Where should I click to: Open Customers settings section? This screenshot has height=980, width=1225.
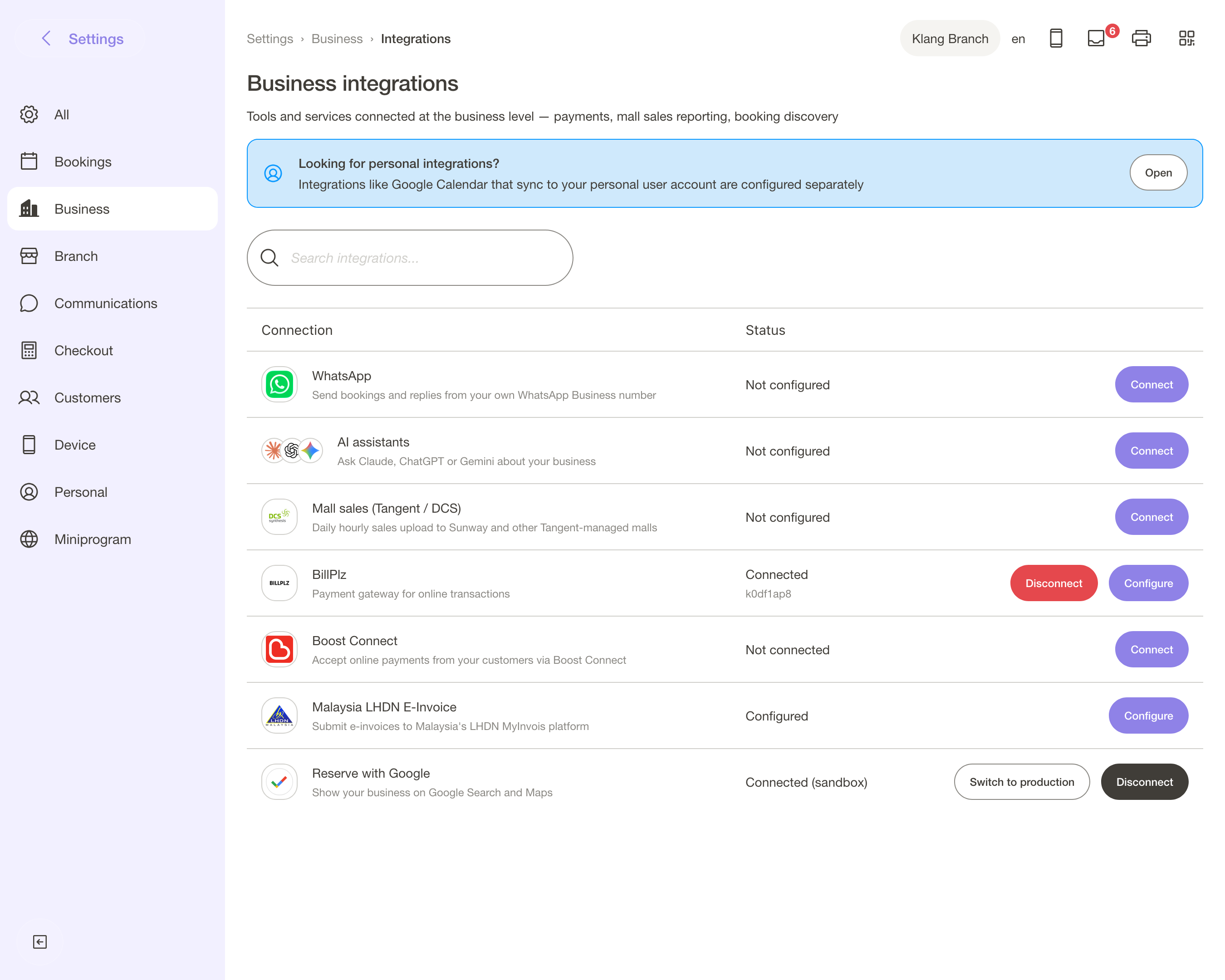pos(113,398)
